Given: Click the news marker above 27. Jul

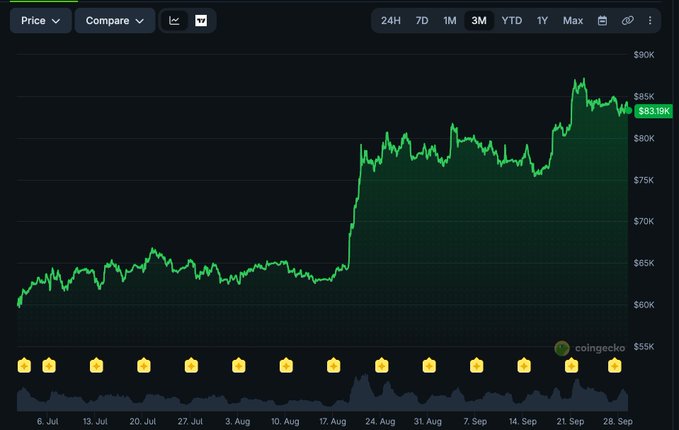Looking at the screenshot, I should click(191, 365).
